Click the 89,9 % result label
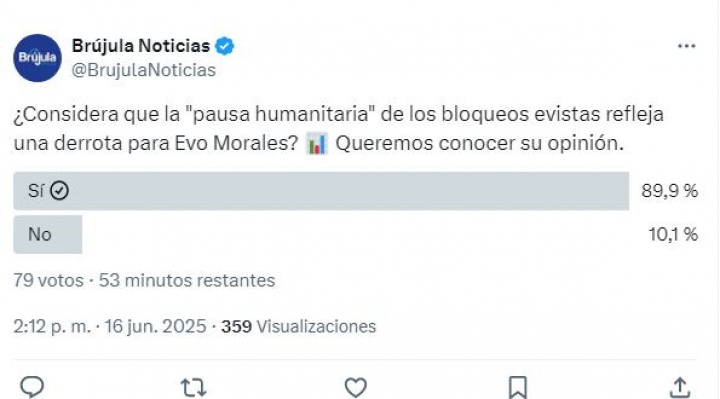 669,191
